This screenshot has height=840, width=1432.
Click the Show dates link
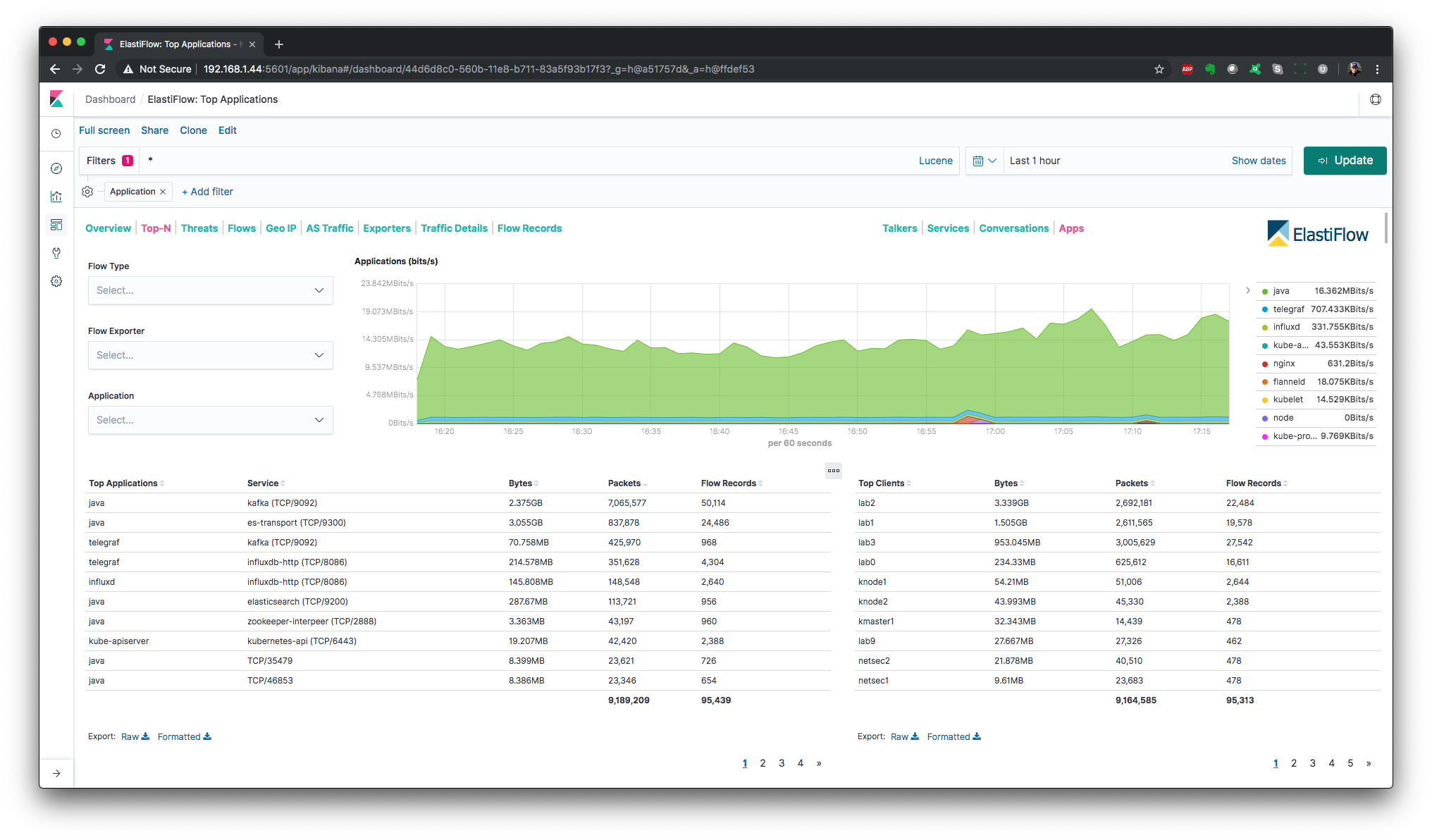(x=1258, y=161)
